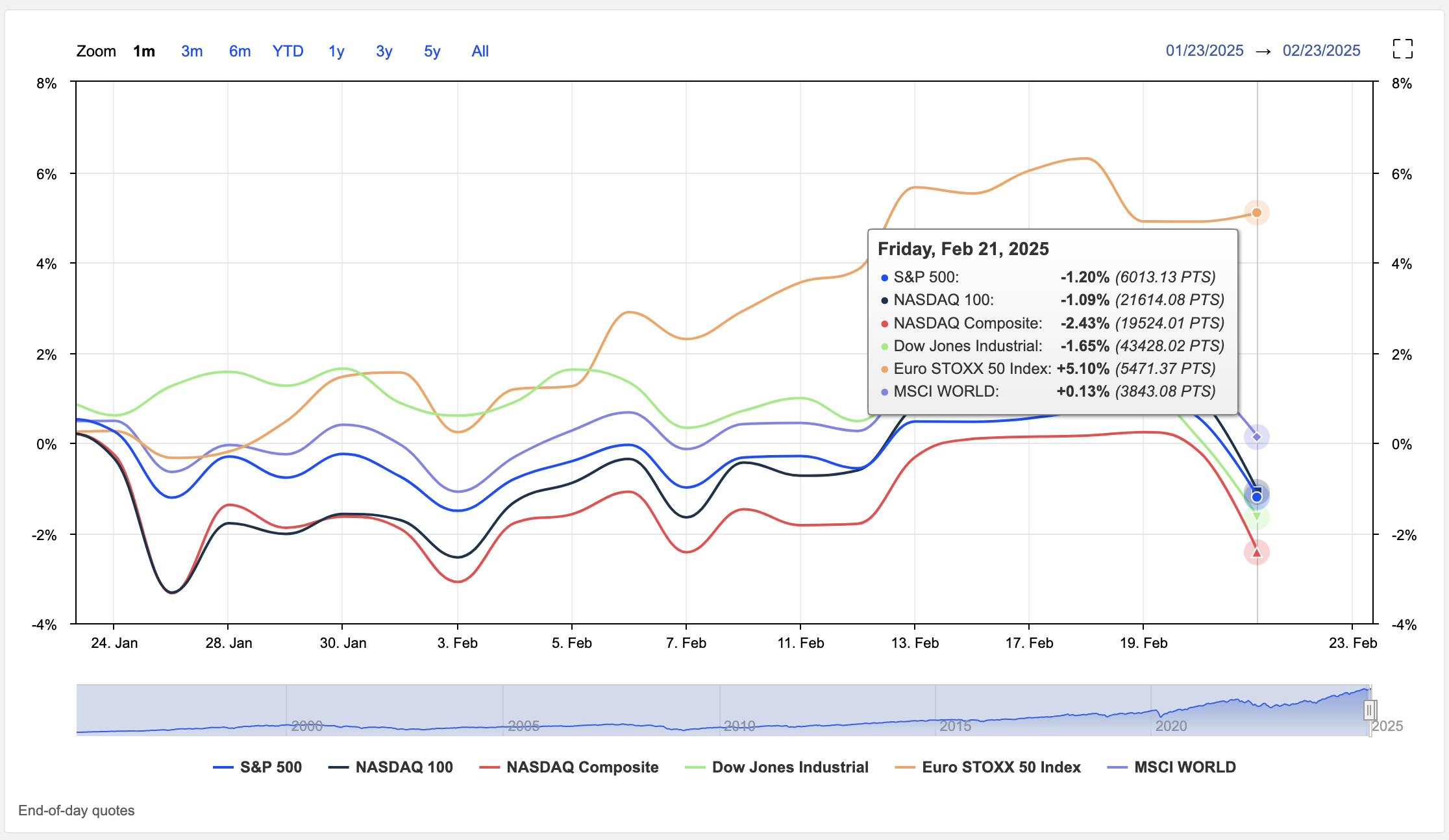Switch zoom to YTD
Viewport: 1449px width, 840px height.
[x=288, y=51]
